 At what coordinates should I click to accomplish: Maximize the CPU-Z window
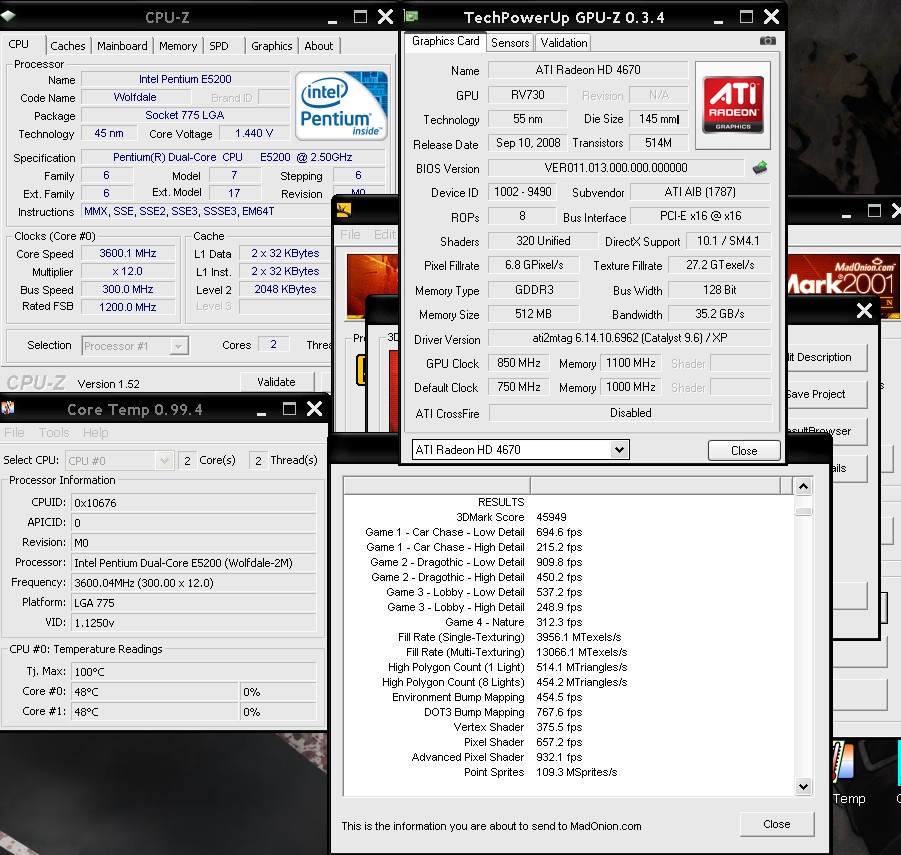360,17
